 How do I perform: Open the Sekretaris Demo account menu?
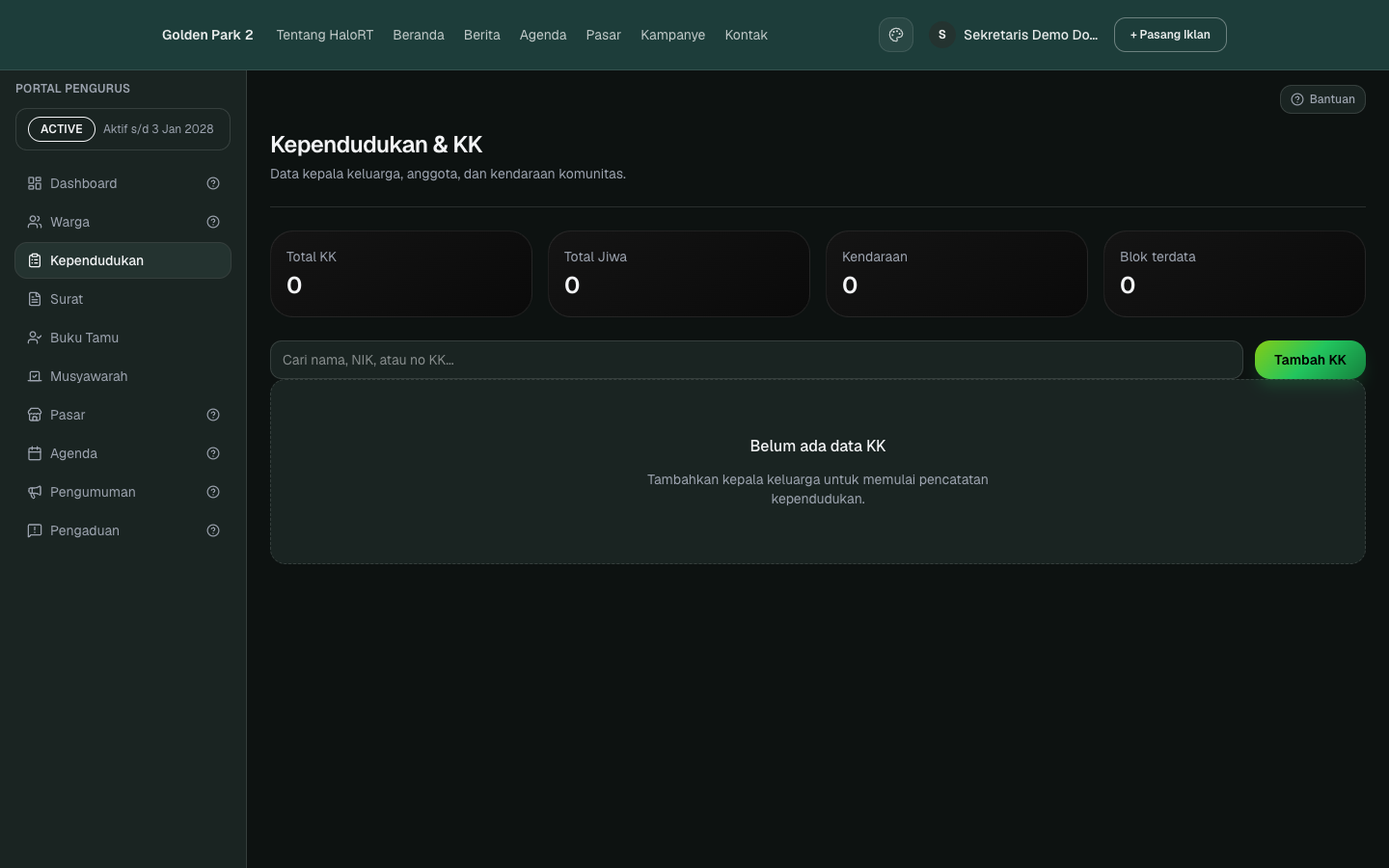point(1014,35)
